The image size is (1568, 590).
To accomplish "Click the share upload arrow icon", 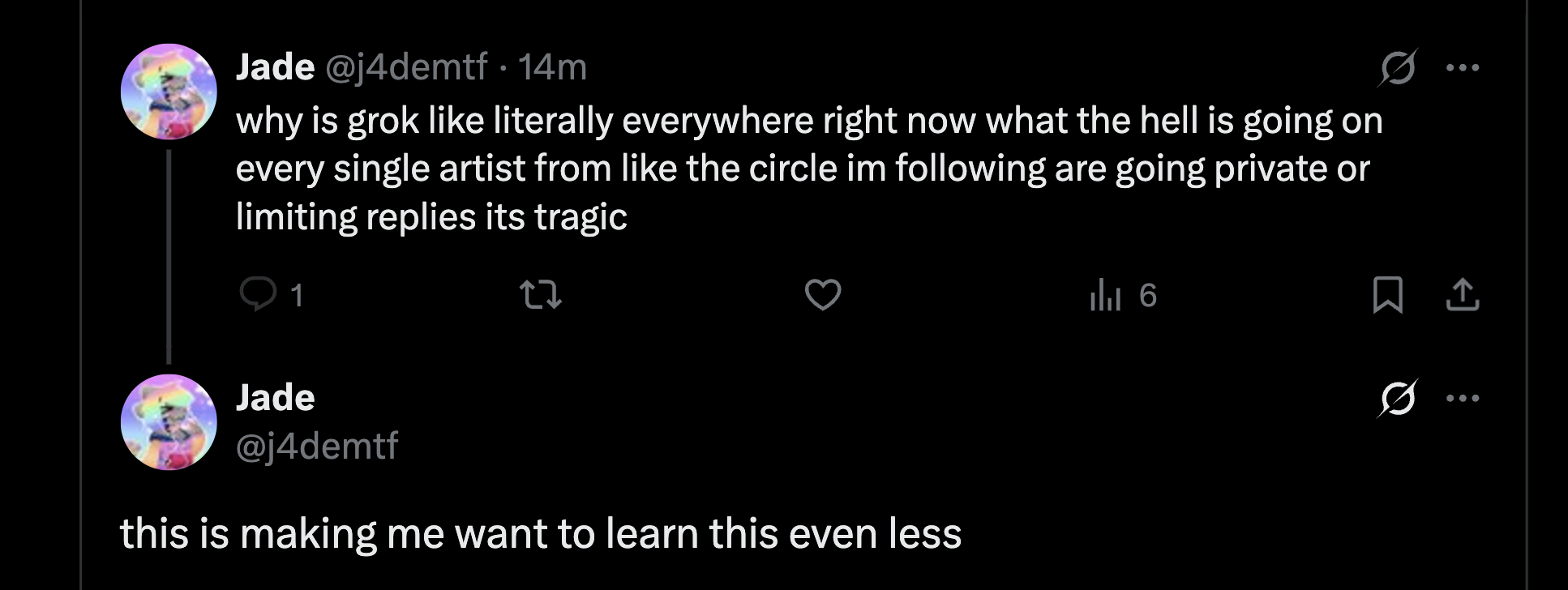I will click(x=1463, y=294).
